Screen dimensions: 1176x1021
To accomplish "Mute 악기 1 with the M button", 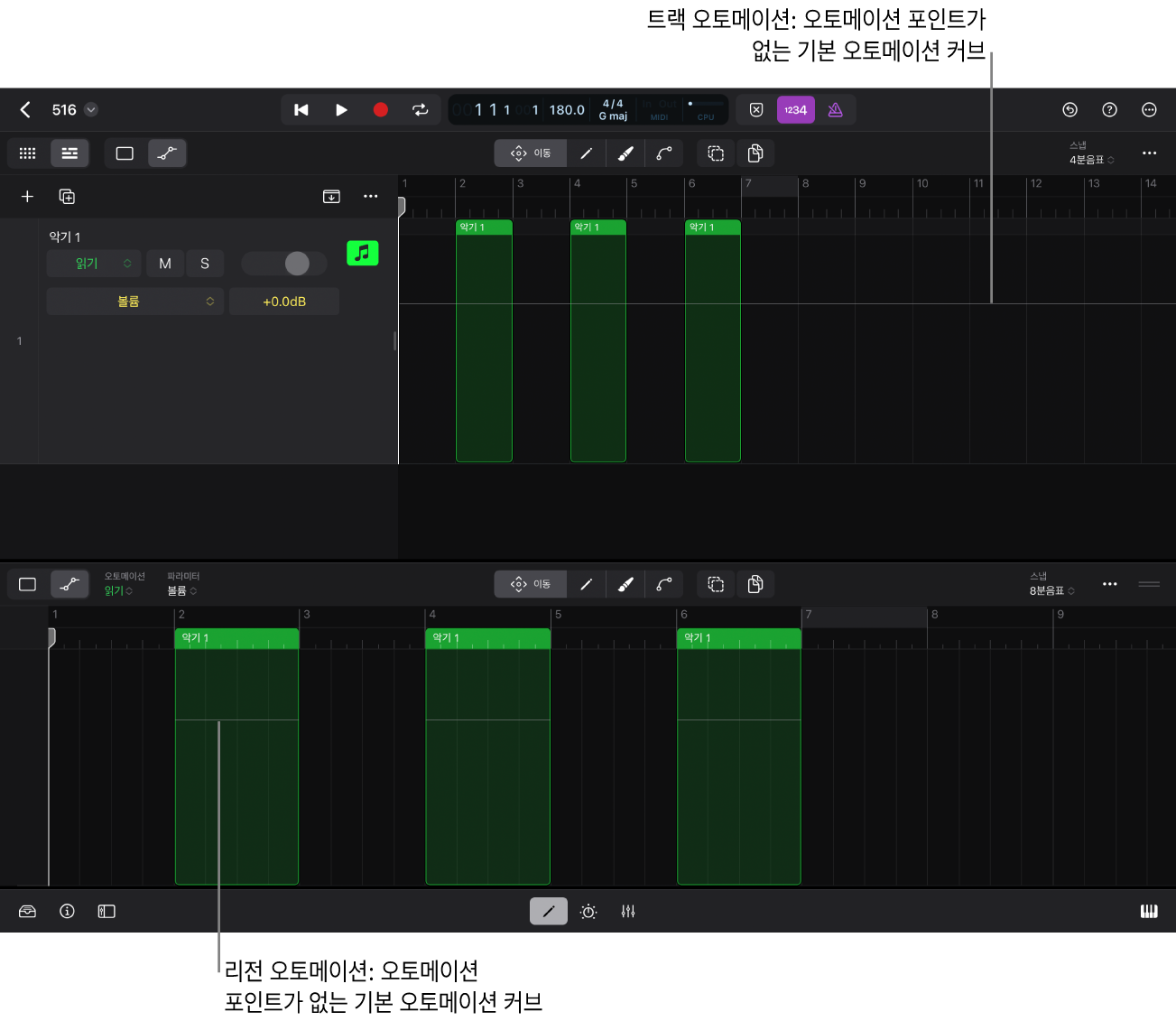I will (165, 264).
